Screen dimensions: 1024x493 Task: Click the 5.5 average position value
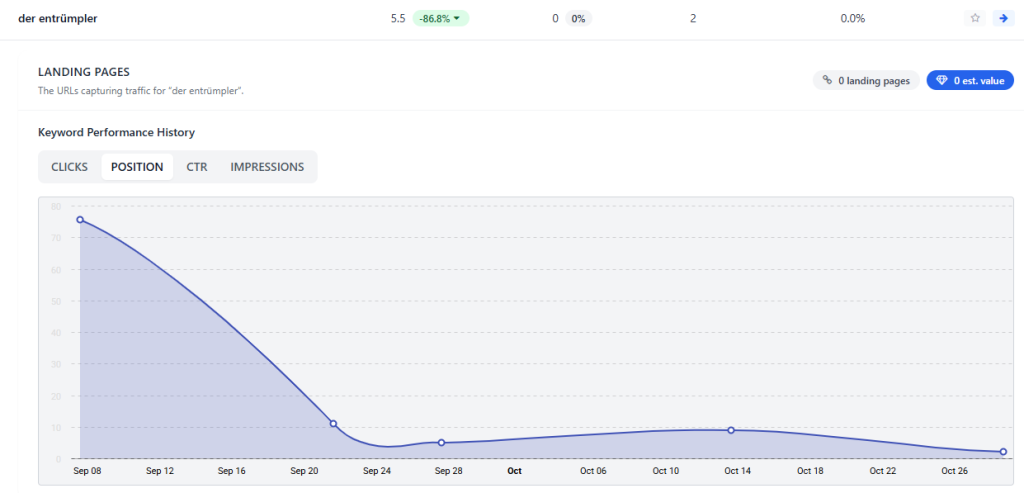click(x=397, y=18)
